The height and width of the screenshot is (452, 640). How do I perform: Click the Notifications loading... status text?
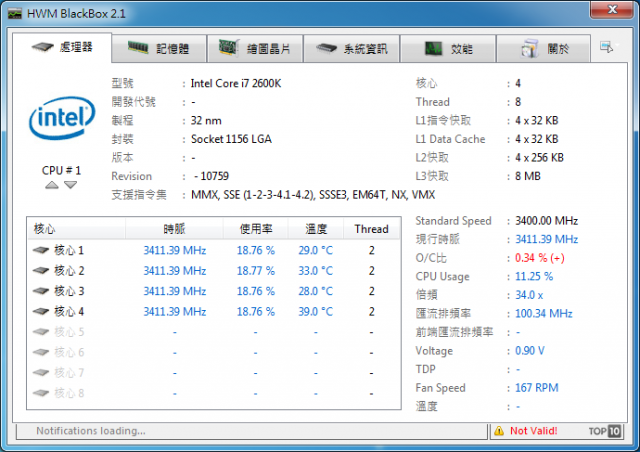[x=91, y=431]
